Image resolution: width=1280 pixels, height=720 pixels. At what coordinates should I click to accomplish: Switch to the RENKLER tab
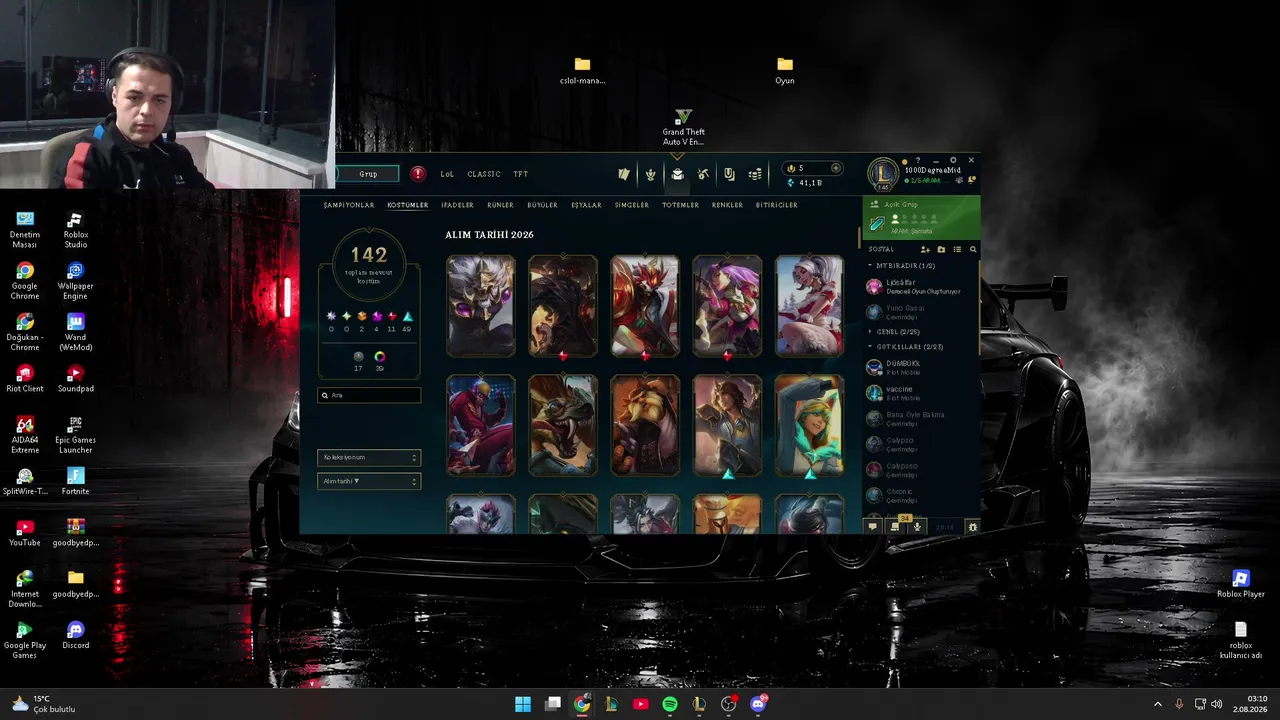727,205
